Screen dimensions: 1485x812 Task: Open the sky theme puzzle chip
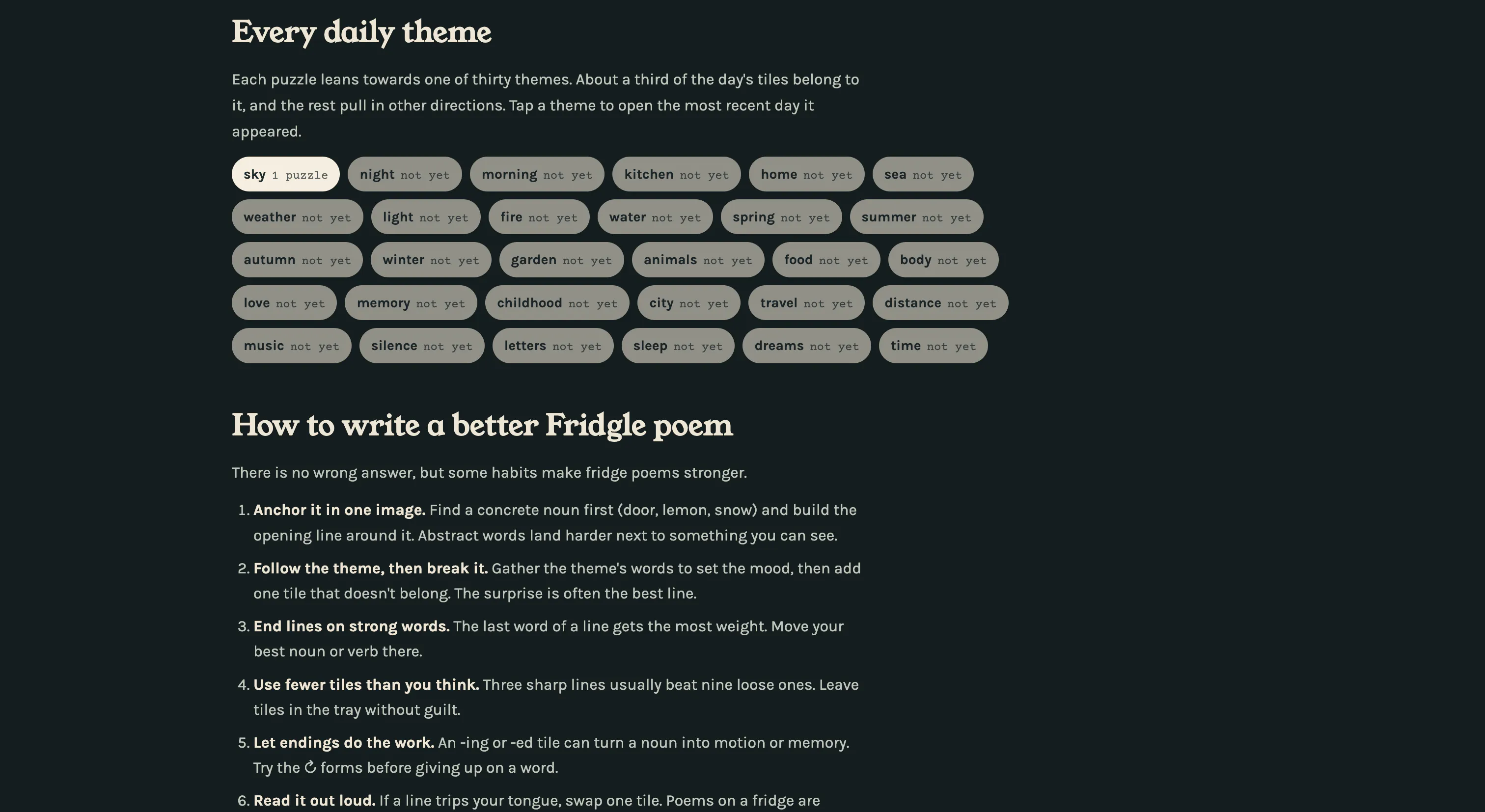285,174
